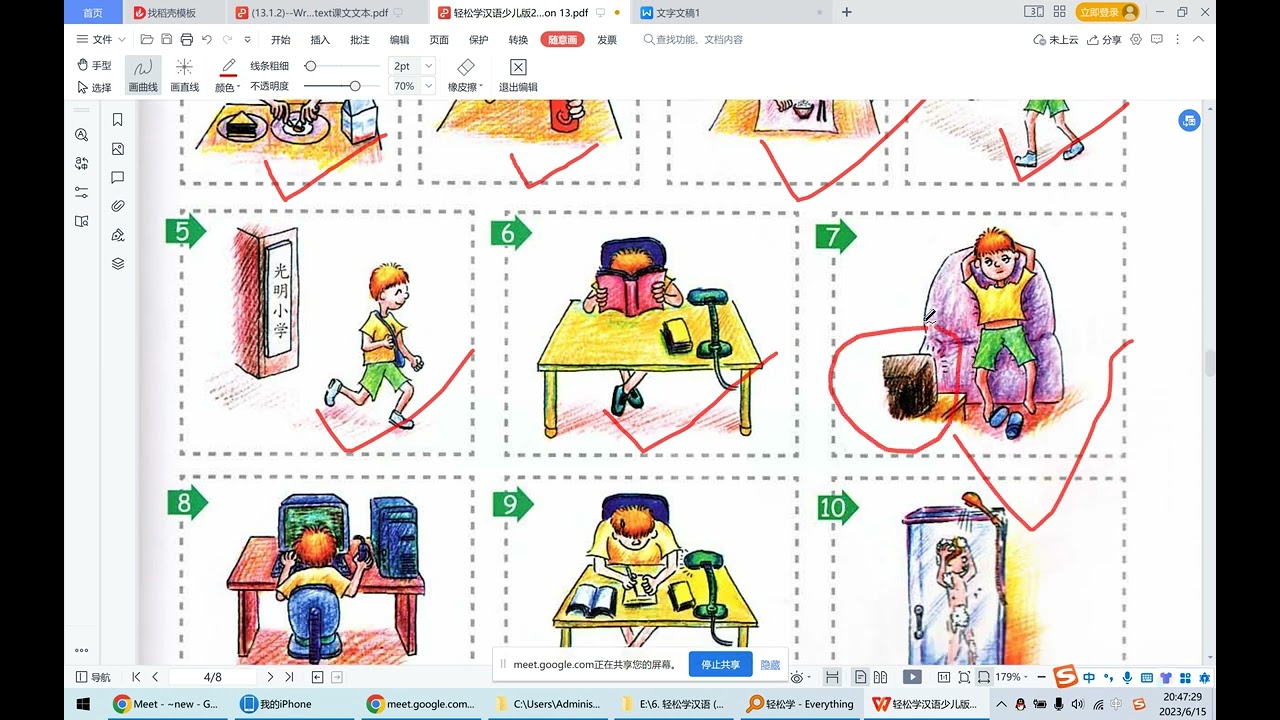Screen dimensions: 1280x720
Task: Click the Undo arrow
Action: click(207, 40)
